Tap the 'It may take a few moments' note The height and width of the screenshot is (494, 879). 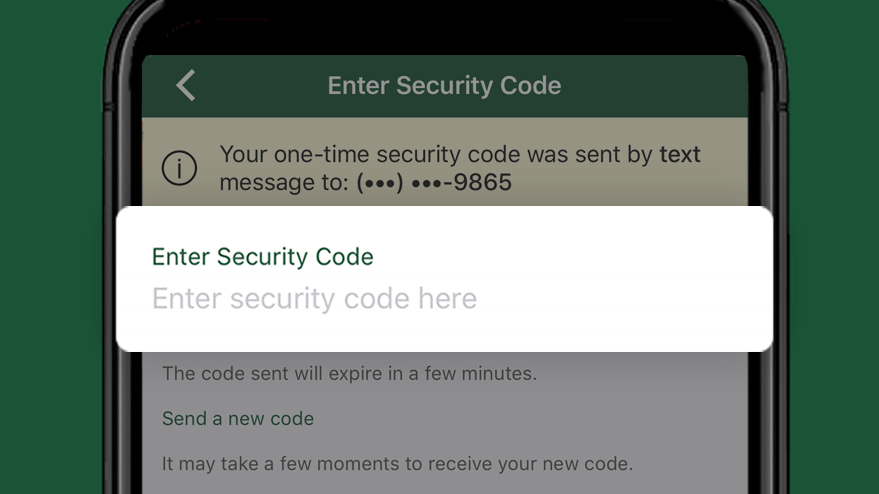[x=397, y=464]
